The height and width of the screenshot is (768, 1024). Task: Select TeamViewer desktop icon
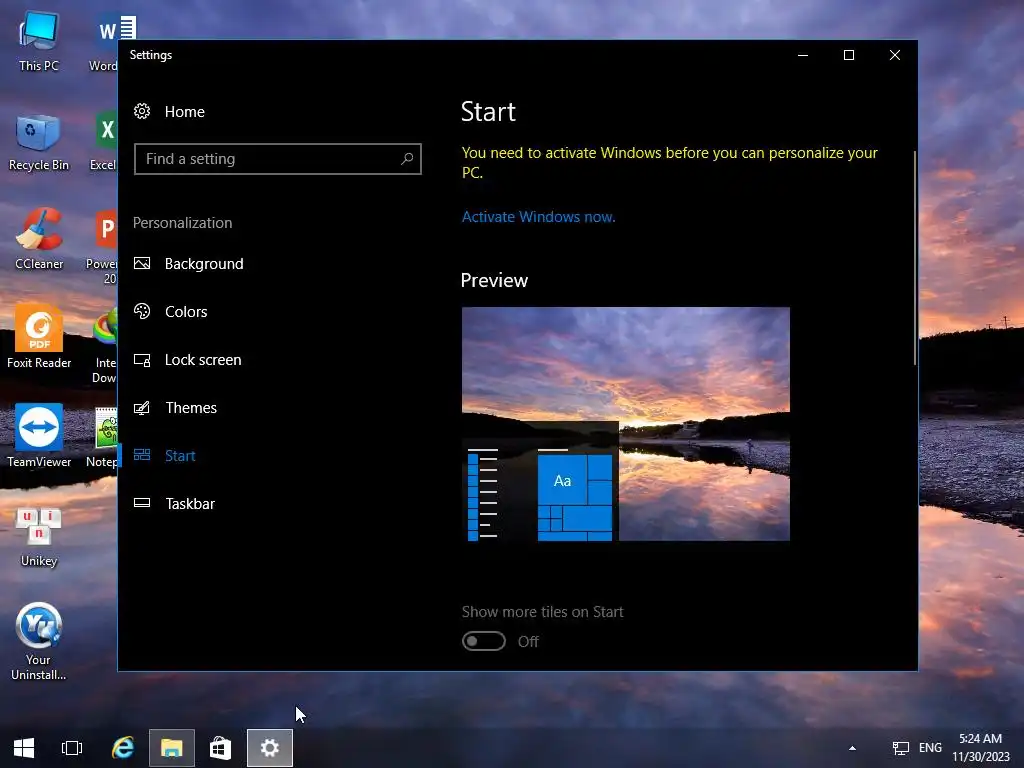39,436
